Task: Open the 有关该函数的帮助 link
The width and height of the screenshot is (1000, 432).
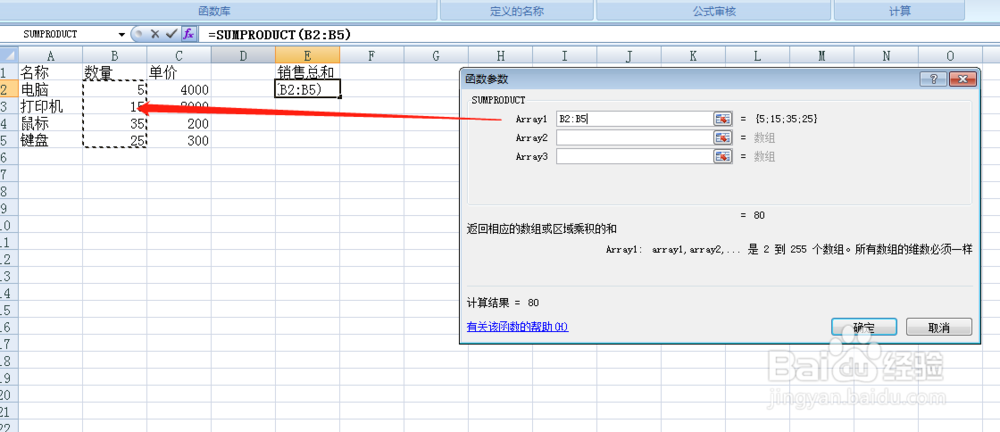Action: point(517,327)
